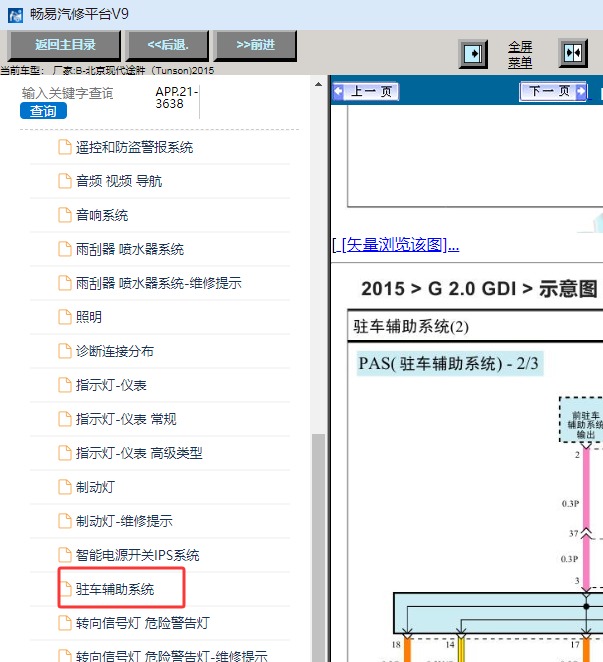
Task: Open the 全屏菜单 link
Action: (520, 55)
